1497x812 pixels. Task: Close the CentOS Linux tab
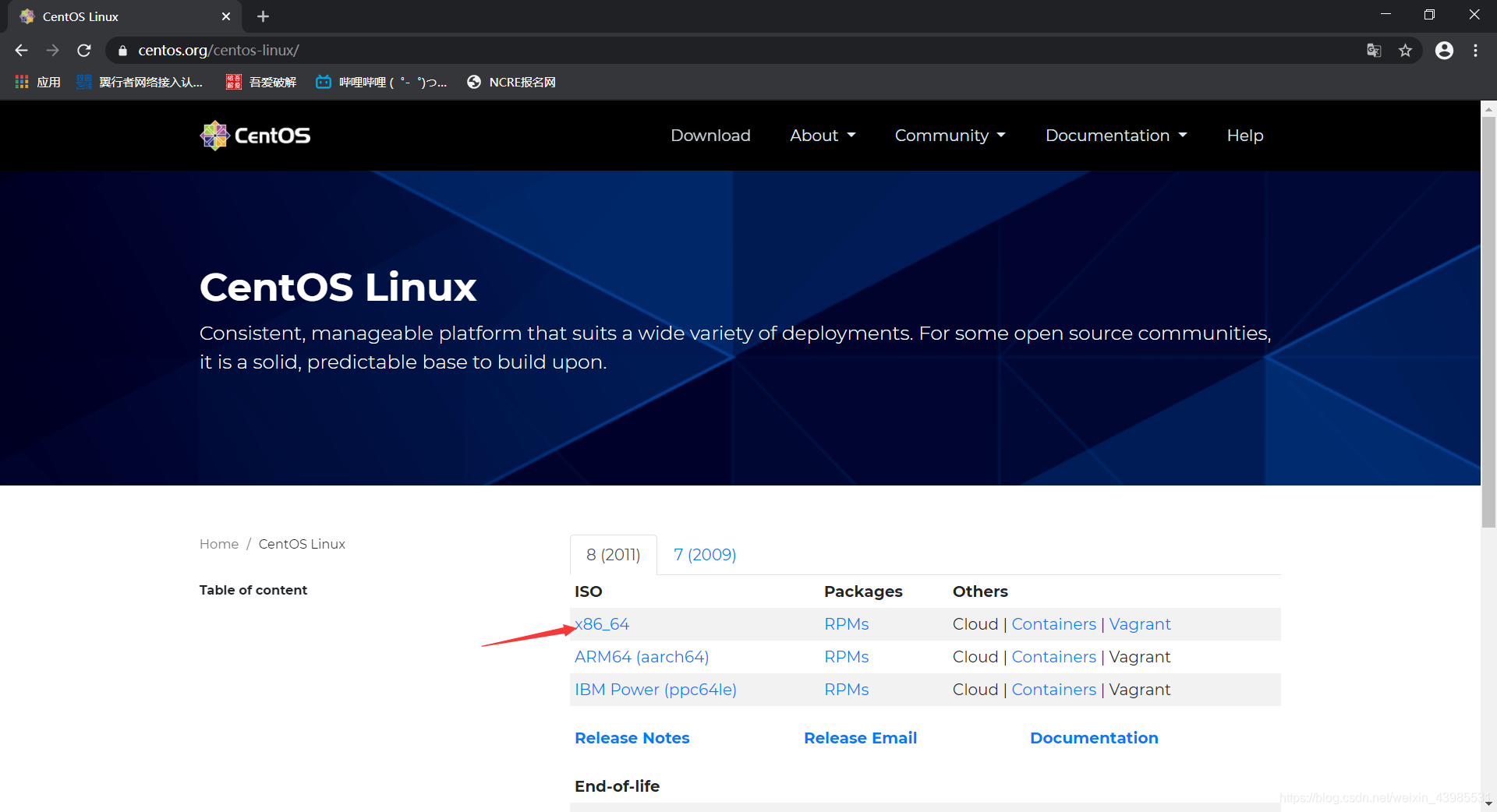(x=226, y=16)
